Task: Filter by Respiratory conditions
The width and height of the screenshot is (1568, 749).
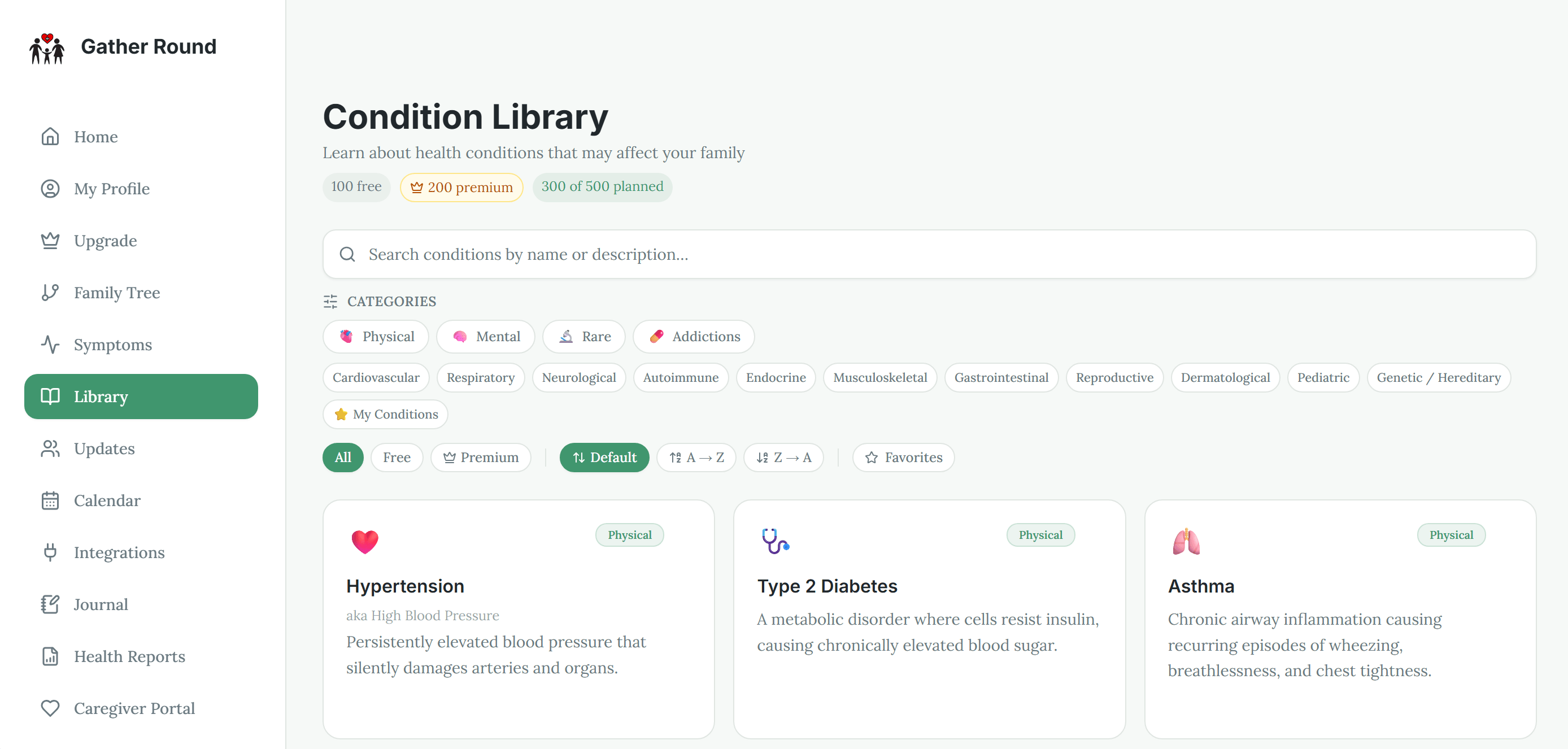Action: 480,377
